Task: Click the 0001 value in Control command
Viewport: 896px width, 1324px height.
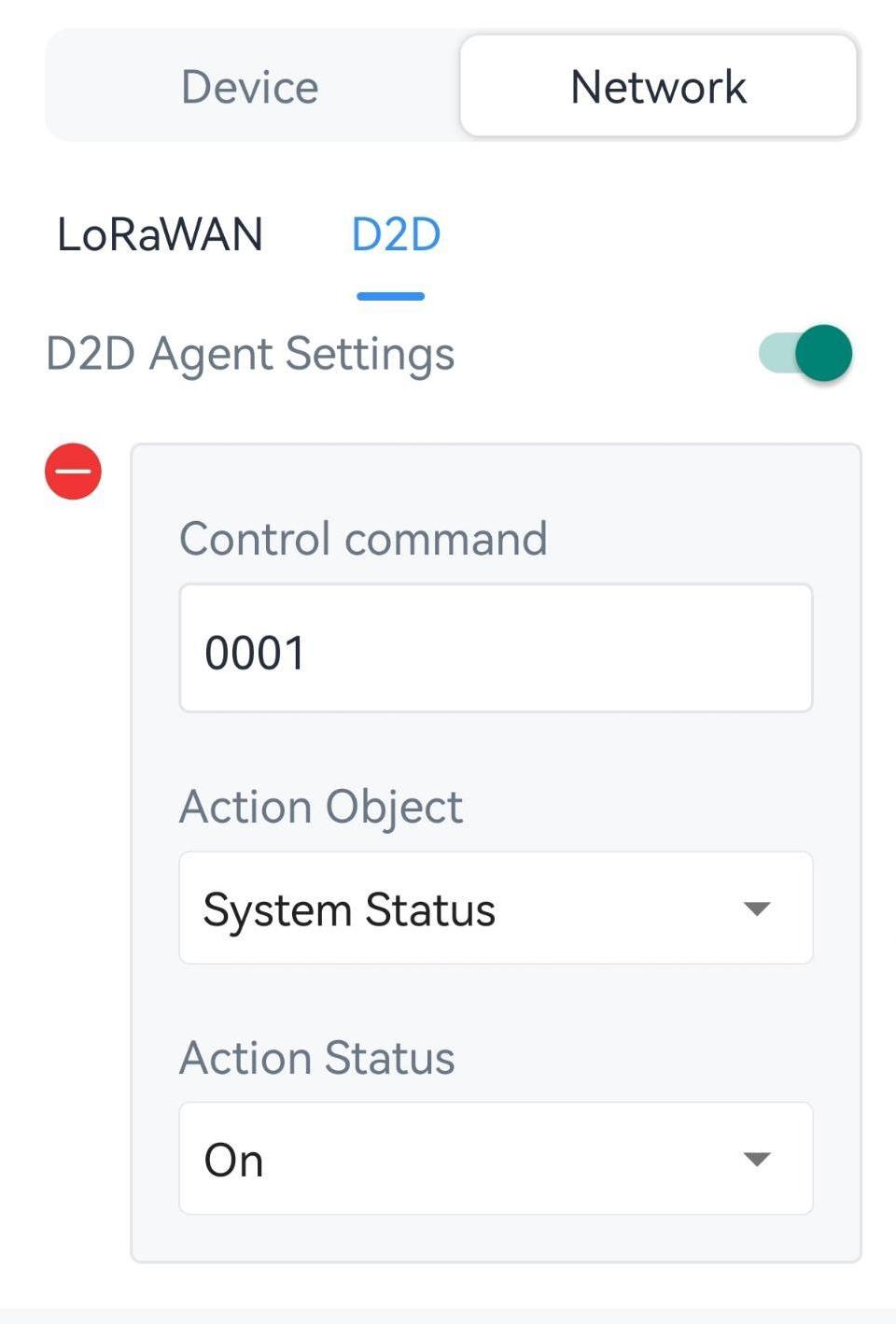Action: pos(255,653)
